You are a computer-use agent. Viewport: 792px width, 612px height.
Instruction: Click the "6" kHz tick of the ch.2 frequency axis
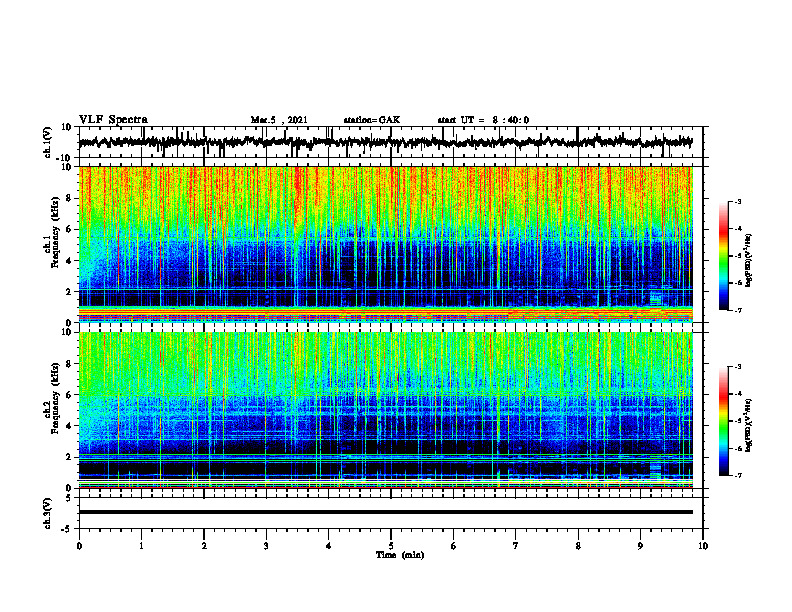coord(70,395)
